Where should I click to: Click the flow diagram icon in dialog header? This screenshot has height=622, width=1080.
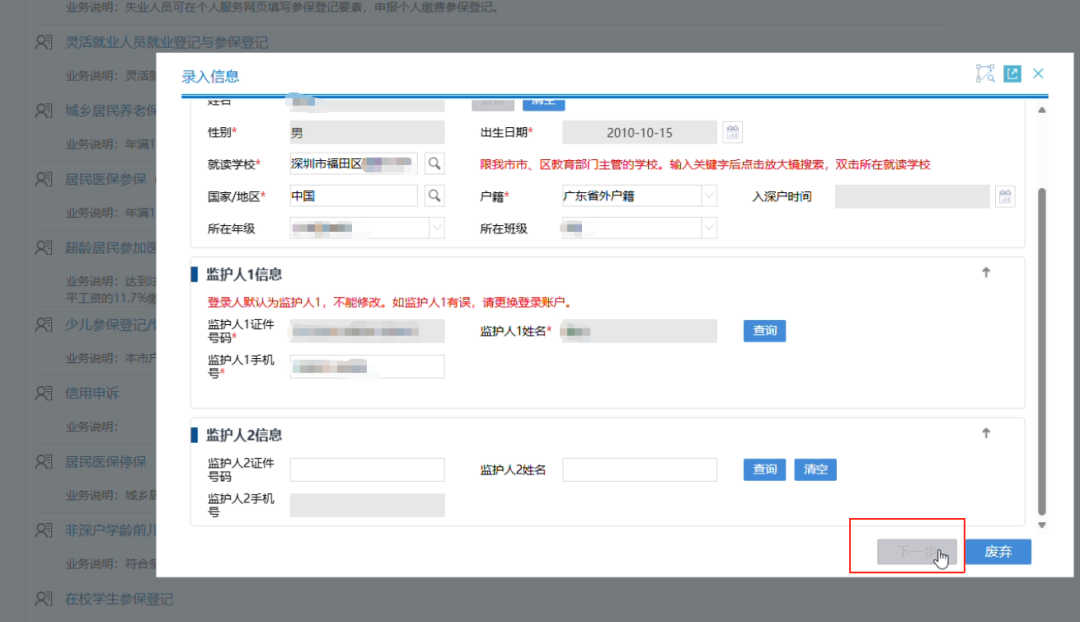click(985, 74)
